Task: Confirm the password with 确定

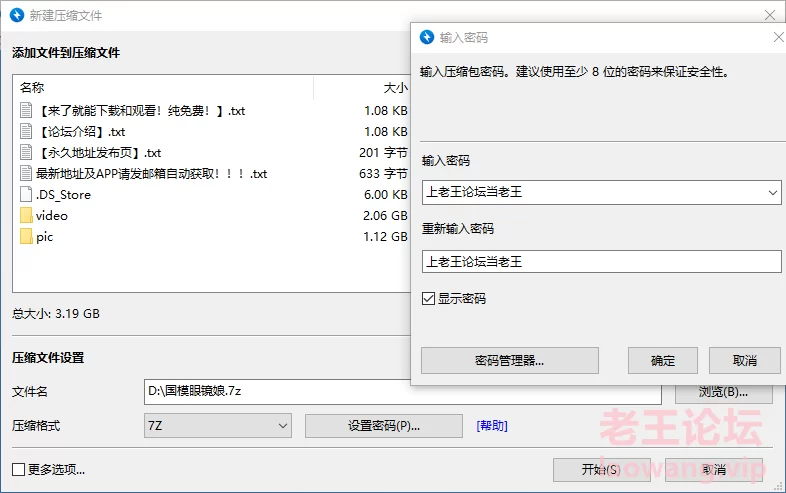Action: pos(663,361)
